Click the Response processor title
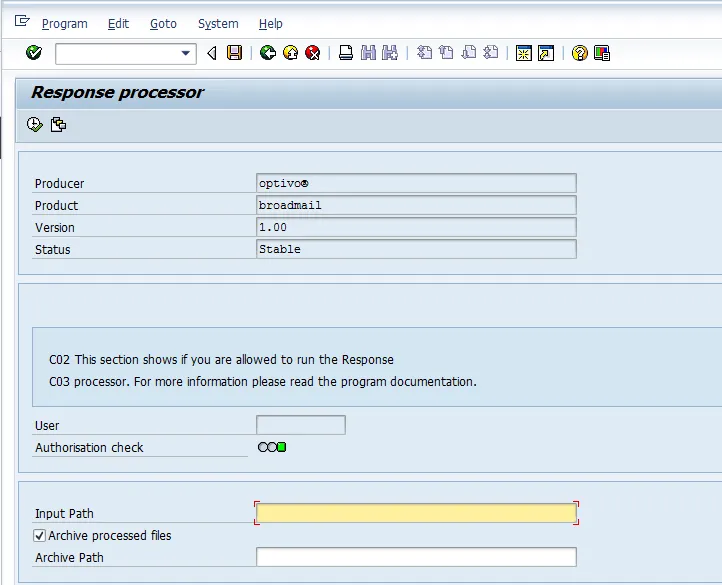 [x=117, y=92]
